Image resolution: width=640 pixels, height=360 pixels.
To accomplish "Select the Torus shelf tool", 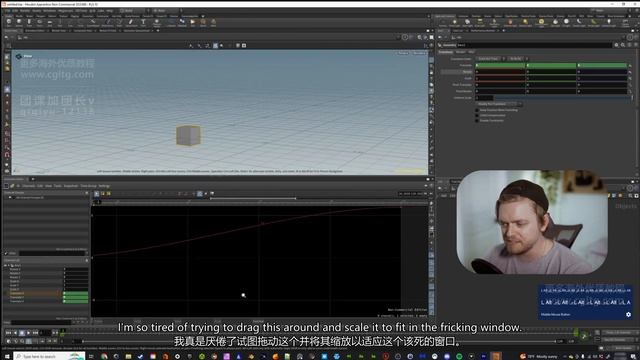I will (40, 22).
